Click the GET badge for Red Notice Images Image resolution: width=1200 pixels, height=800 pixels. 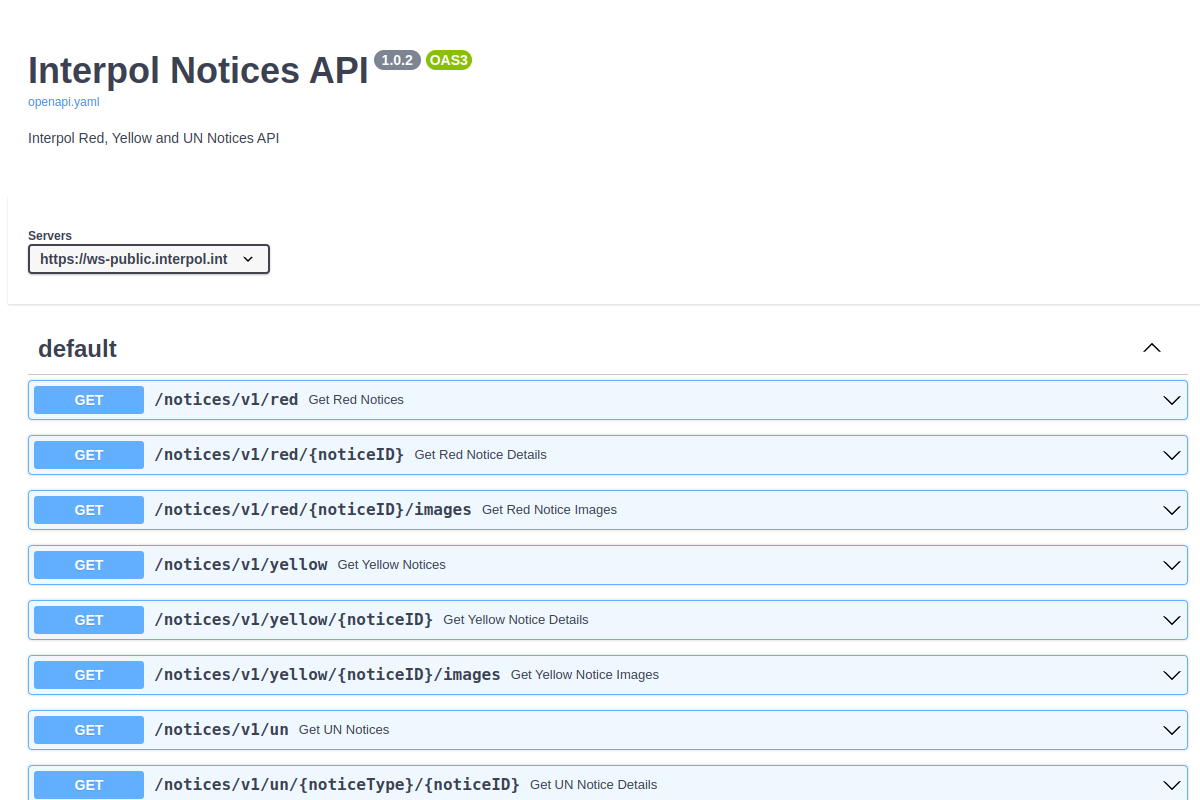tap(89, 510)
